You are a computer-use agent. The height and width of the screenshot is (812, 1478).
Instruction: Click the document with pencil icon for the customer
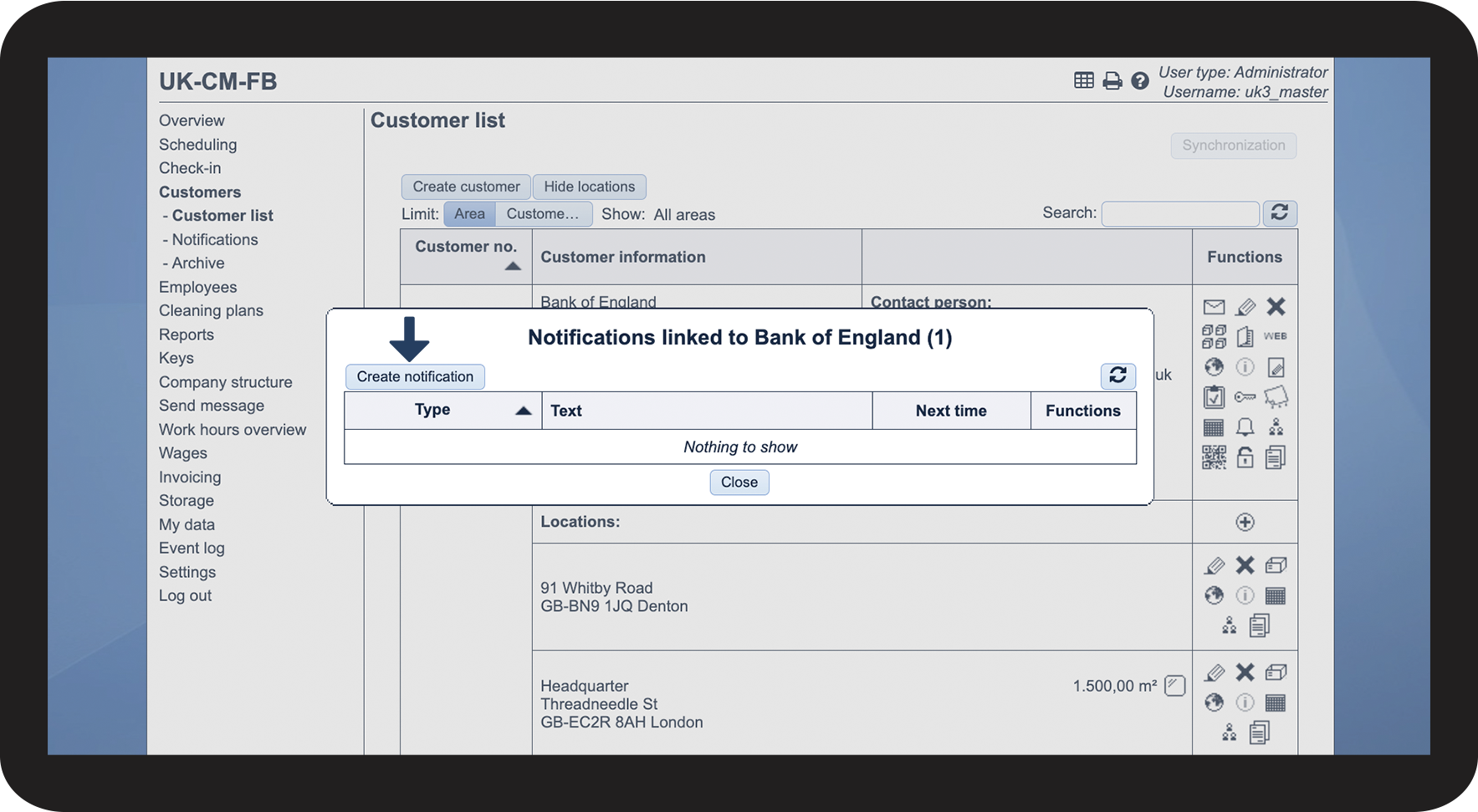click(1276, 367)
